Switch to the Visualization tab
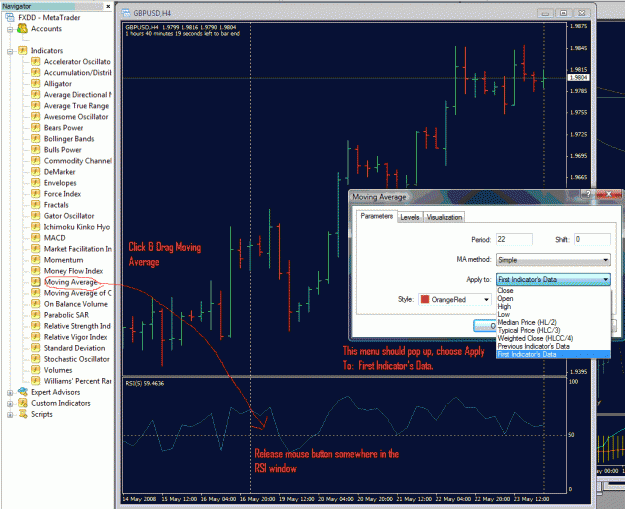 (x=444, y=217)
